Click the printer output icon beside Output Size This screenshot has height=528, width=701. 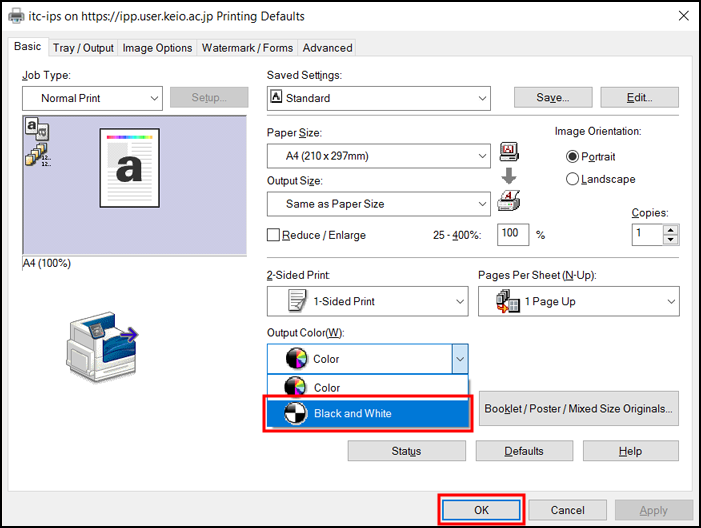[509, 201]
